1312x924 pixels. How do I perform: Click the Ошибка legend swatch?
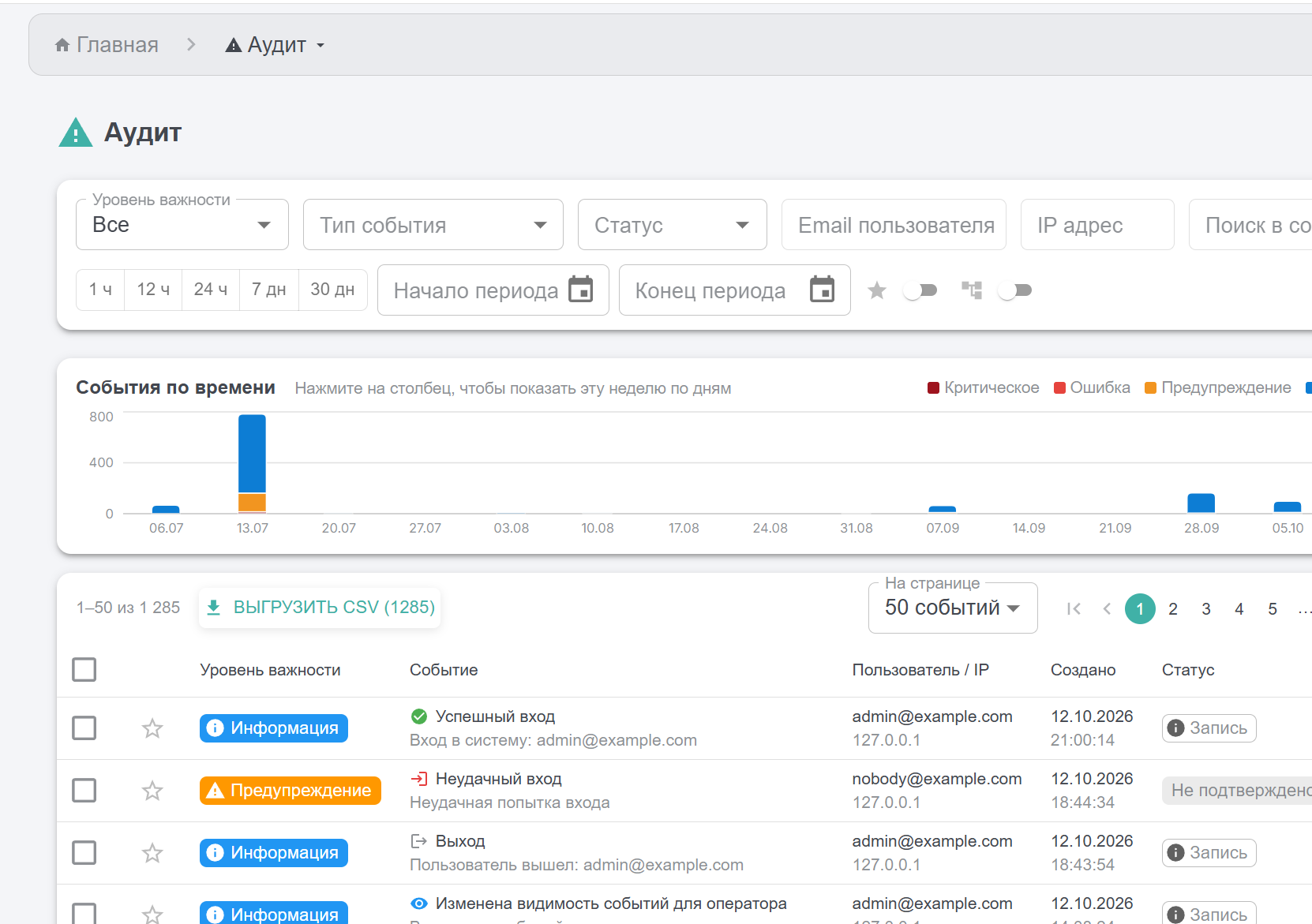(x=1060, y=387)
